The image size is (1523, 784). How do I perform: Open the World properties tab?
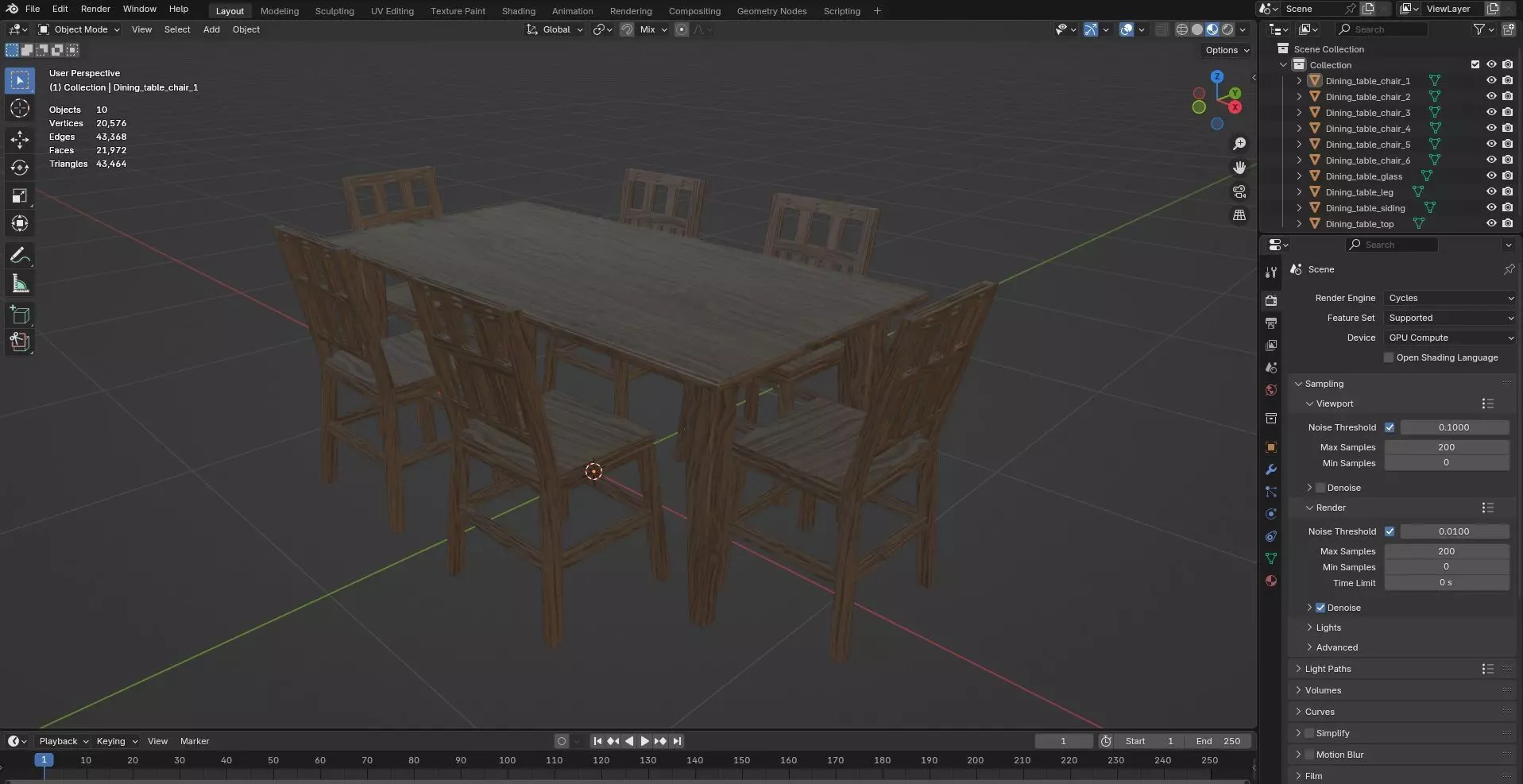[x=1271, y=389]
